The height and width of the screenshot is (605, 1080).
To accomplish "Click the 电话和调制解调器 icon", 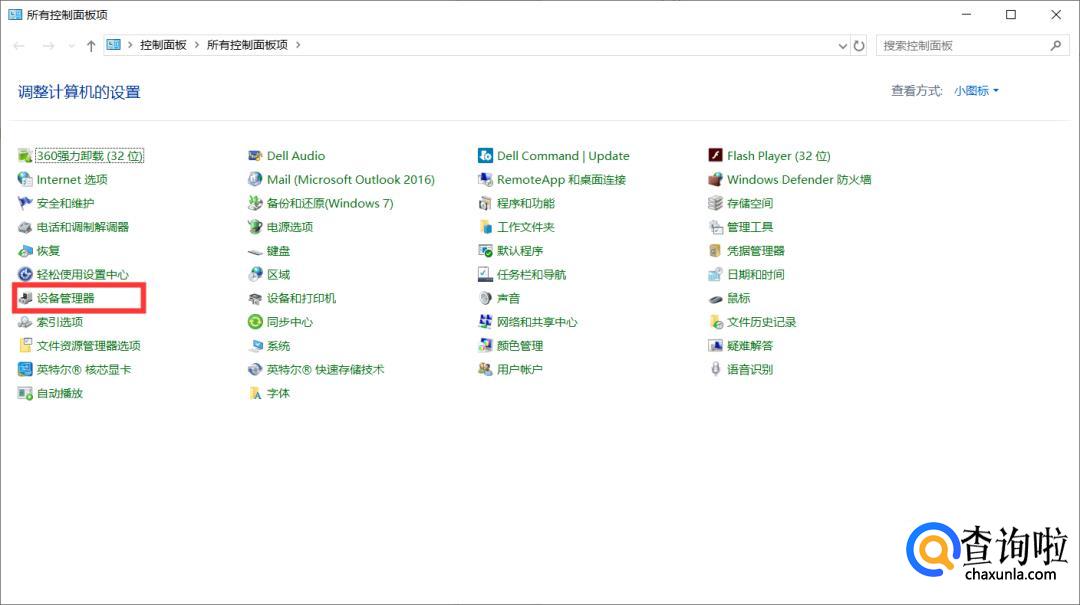I will tap(25, 227).
